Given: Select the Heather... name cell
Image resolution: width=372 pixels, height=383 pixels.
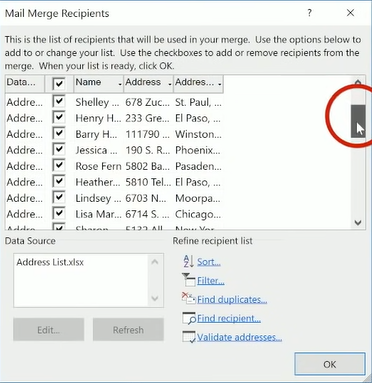Looking at the screenshot, I should point(98,182).
